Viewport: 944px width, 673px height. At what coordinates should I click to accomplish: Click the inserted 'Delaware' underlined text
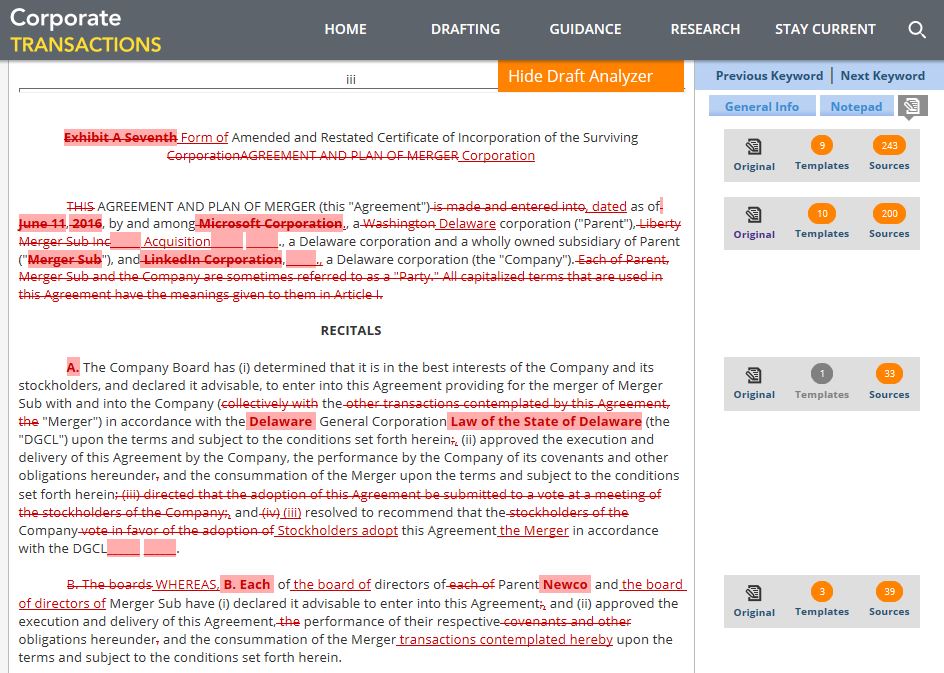pyautogui.click(x=467, y=224)
